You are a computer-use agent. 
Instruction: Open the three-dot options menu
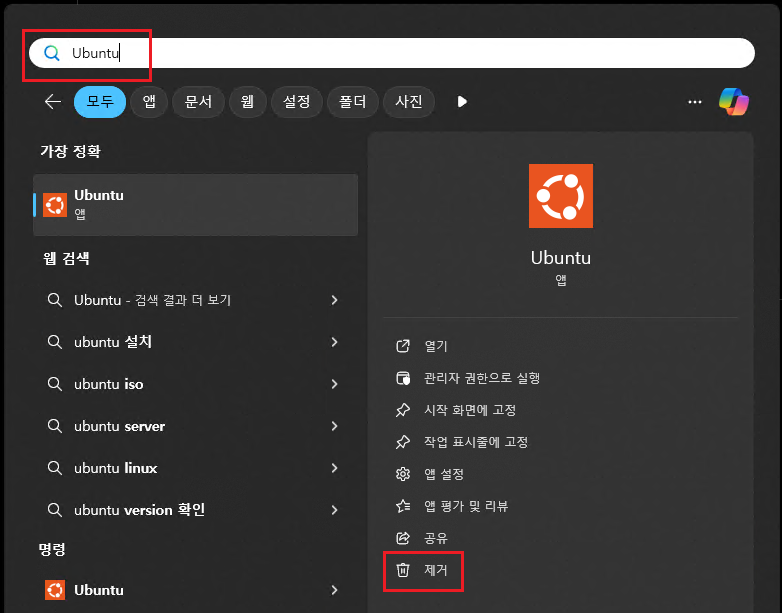click(x=694, y=102)
